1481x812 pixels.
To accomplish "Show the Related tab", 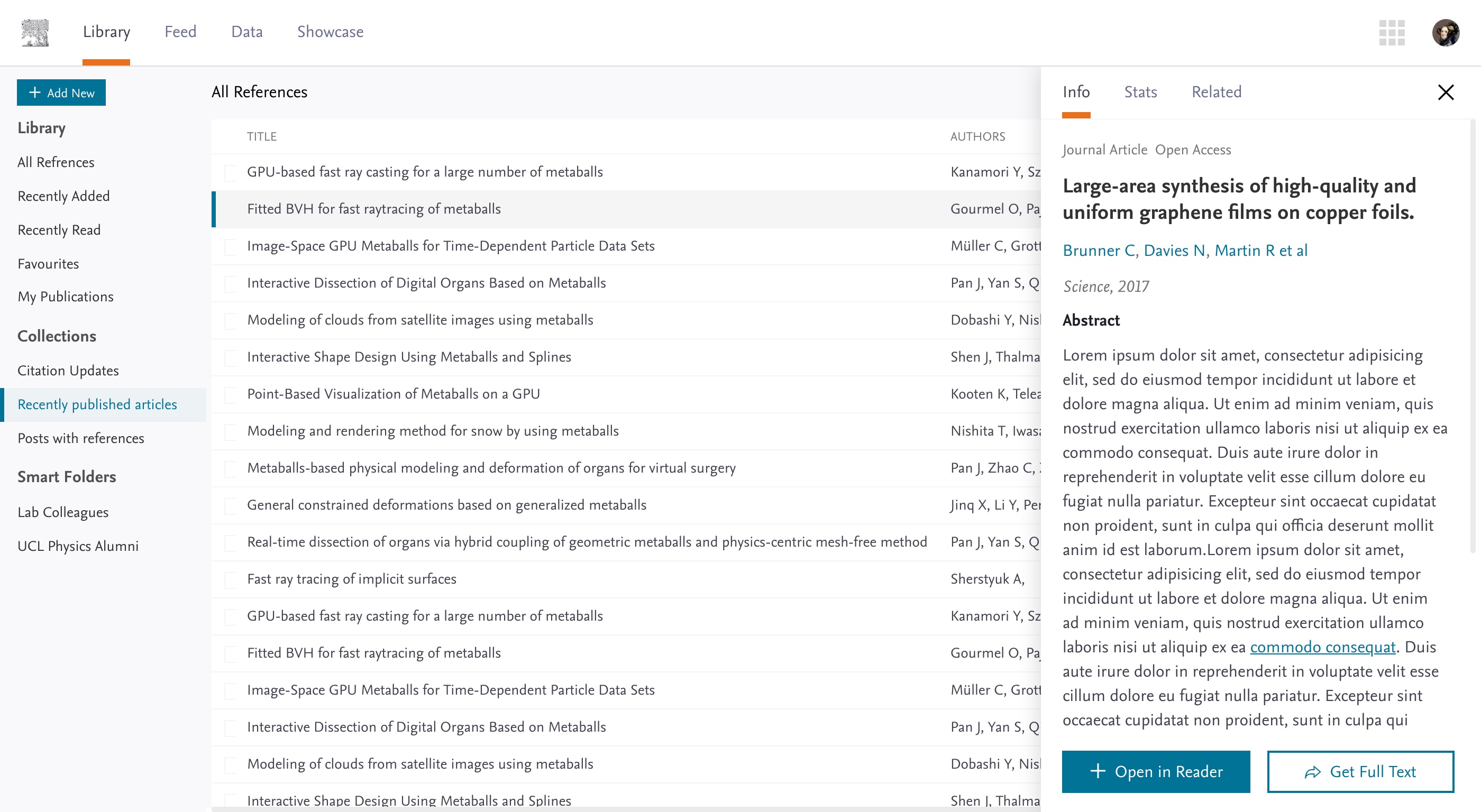I will click(1217, 92).
